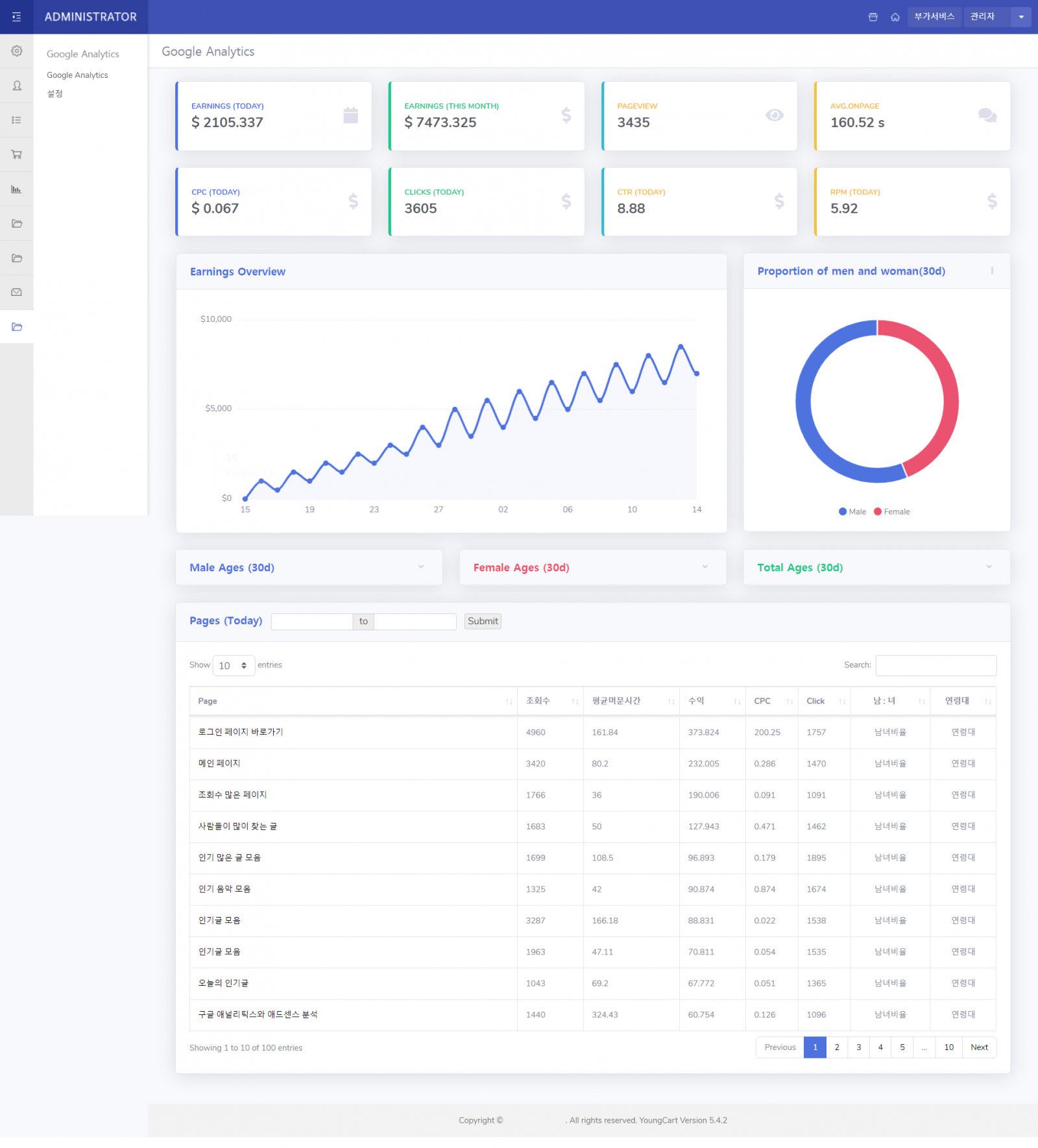Expand the Male Ages (30d) panel

[421, 567]
